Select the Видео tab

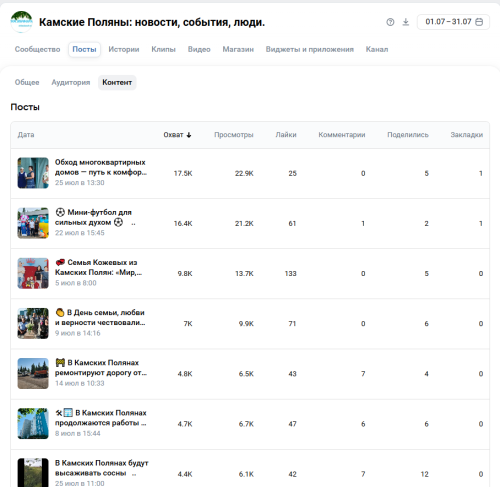(x=199, y=49)
